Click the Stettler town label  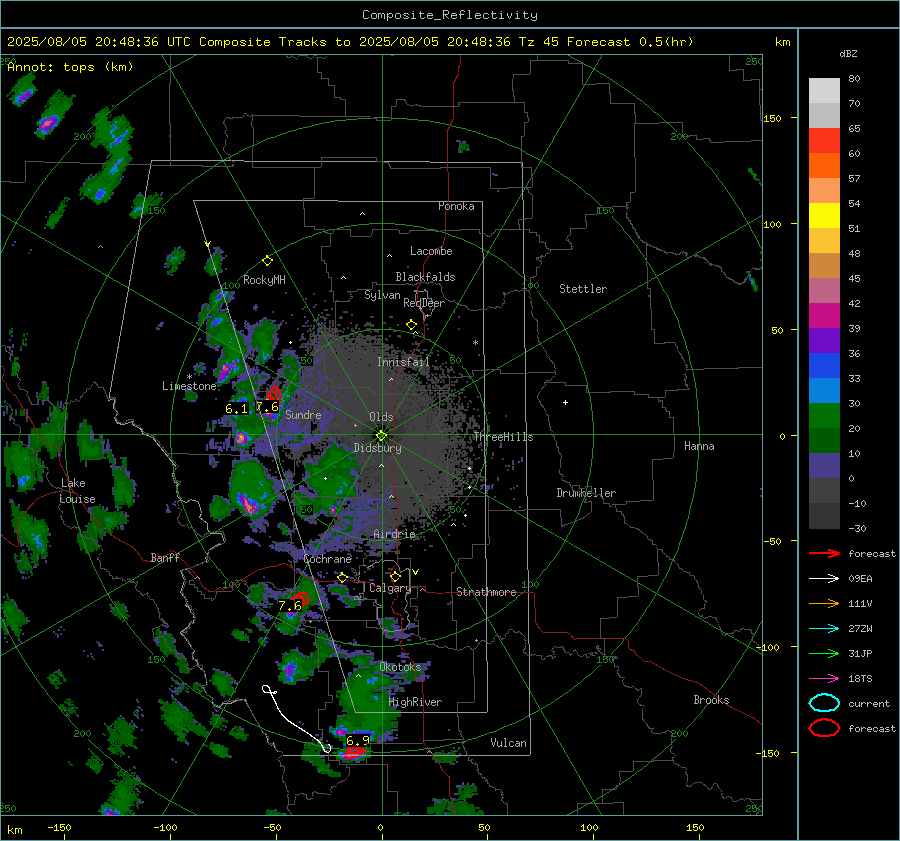[x=583, y=289]
